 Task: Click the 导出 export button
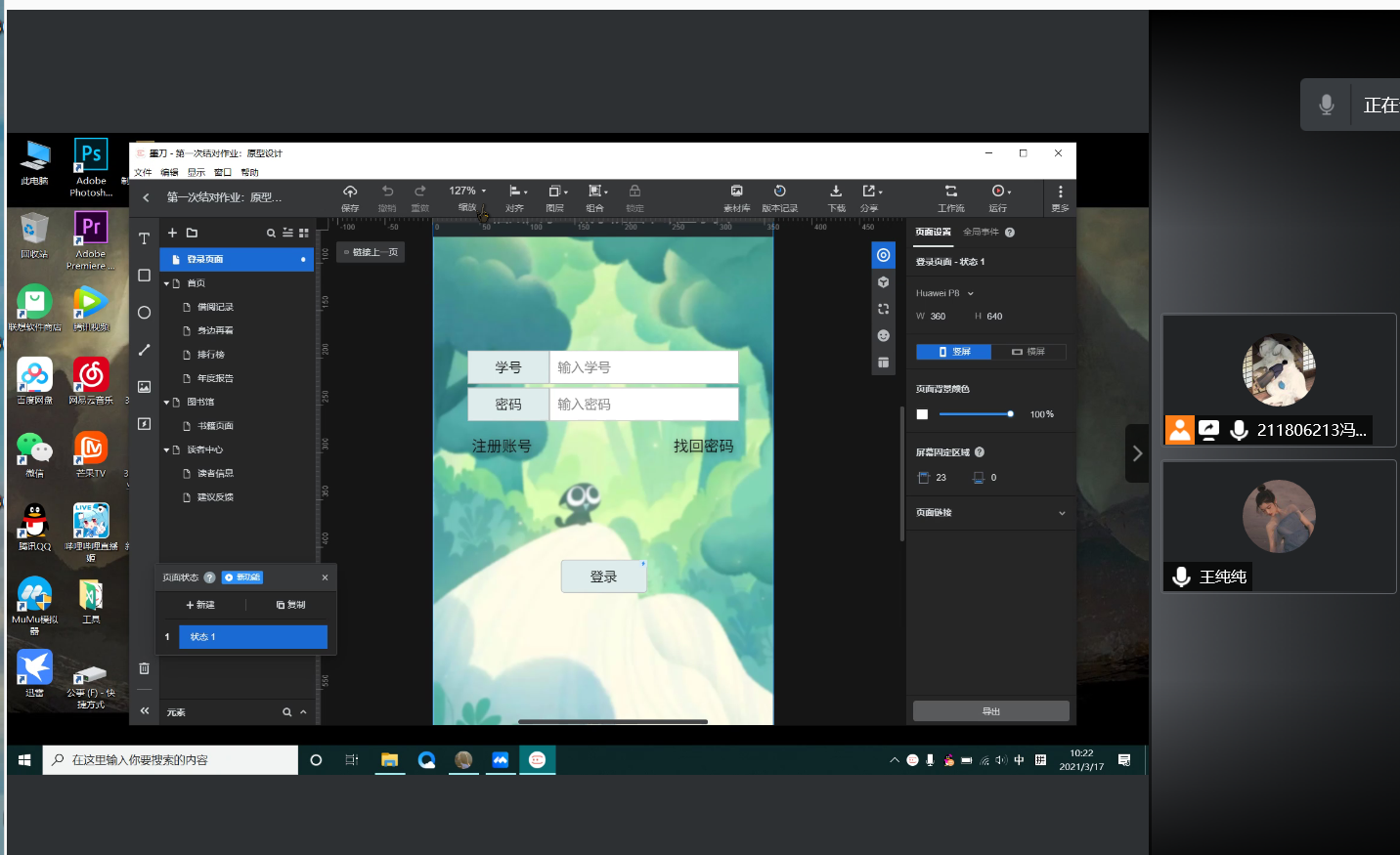[x=990, y=711]
